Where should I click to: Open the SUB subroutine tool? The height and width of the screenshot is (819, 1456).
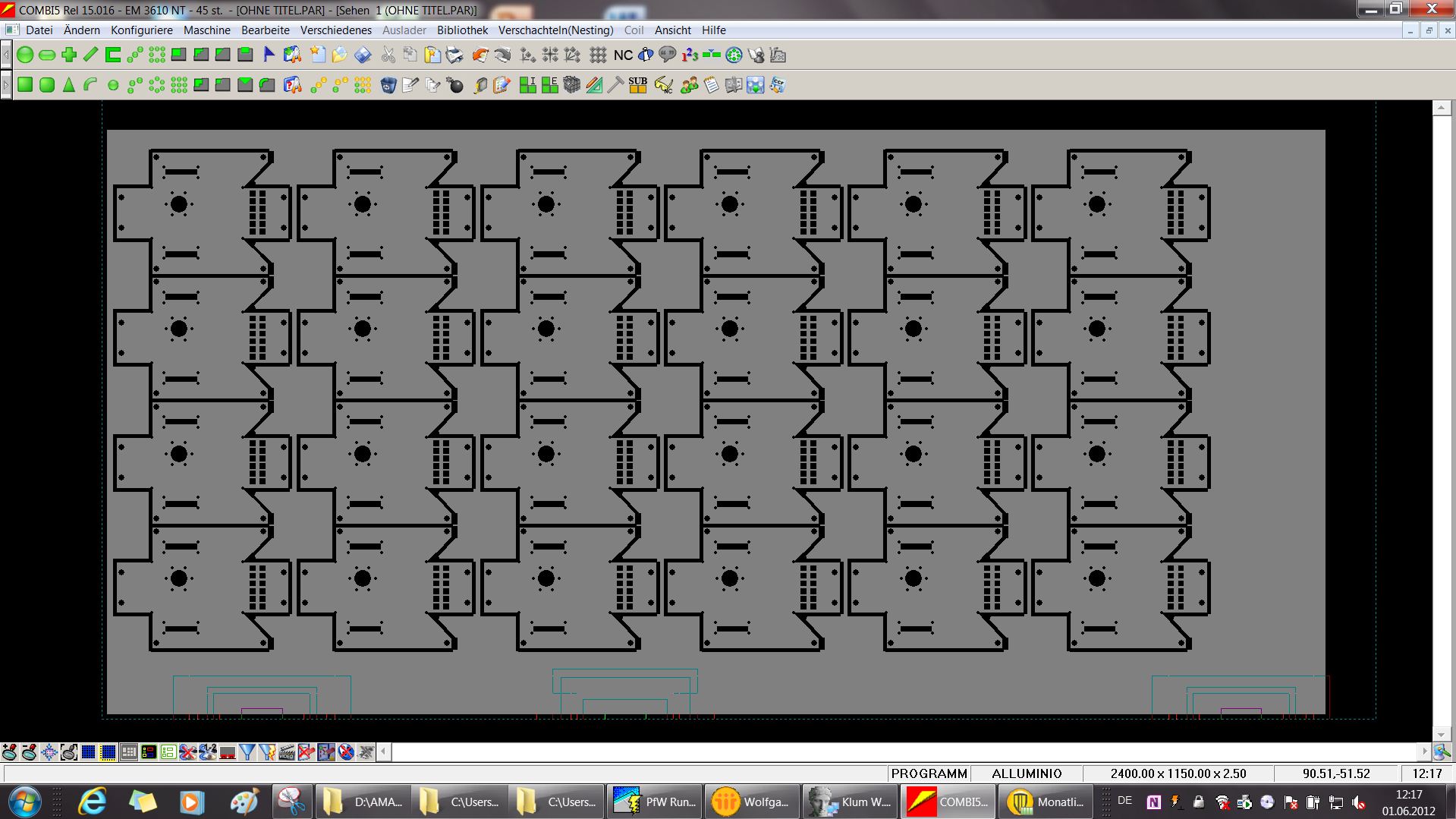point(637,85)
